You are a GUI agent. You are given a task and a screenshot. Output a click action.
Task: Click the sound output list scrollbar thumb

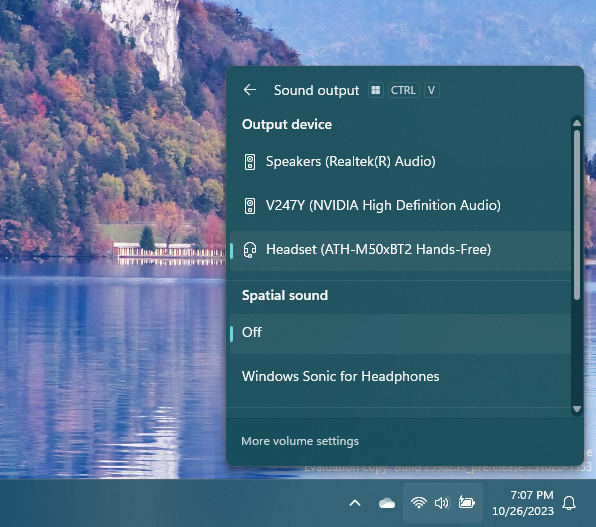click(577, 215)
